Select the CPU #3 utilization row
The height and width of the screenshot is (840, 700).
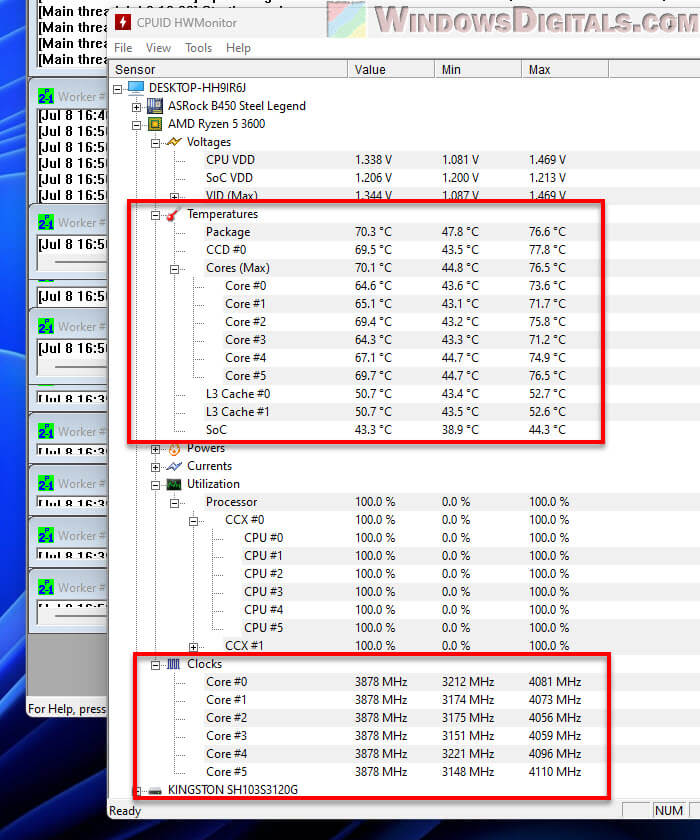[x=404, y=591]
